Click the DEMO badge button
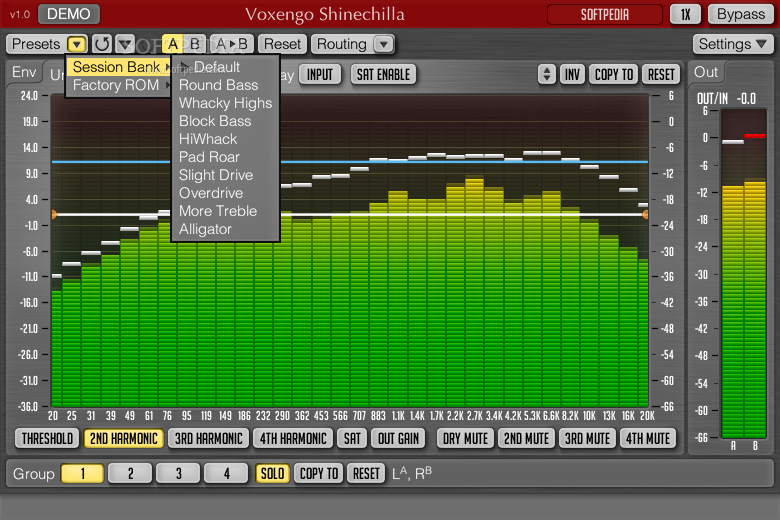780x520 pixels. click(69, 14)
